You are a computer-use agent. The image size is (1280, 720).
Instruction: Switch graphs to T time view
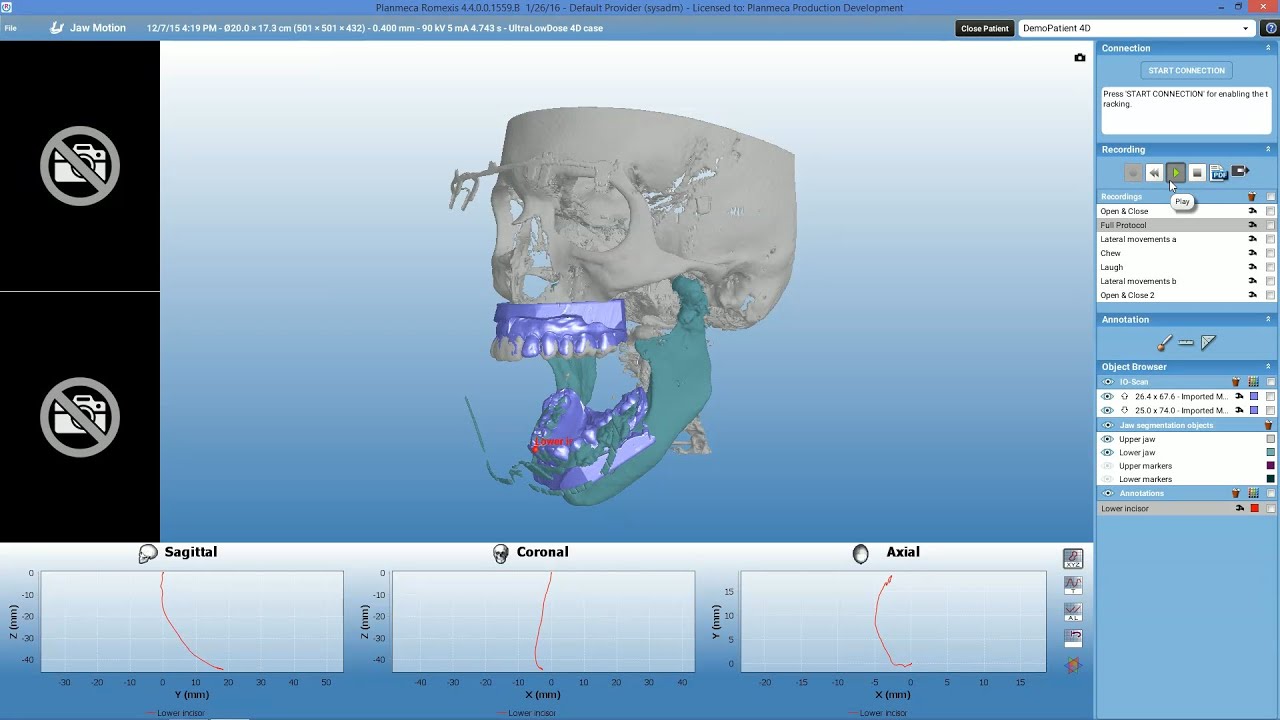pos(1073,585)
